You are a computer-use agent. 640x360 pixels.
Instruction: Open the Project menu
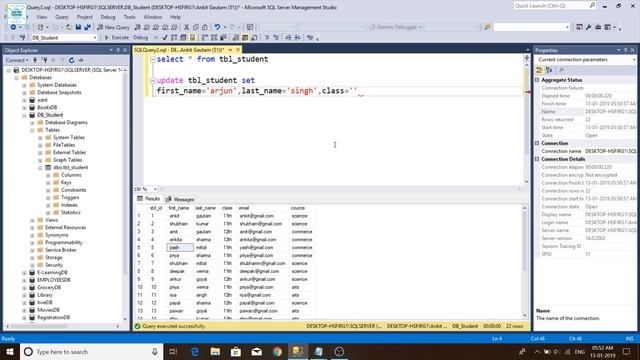click(x=84, y=17)
